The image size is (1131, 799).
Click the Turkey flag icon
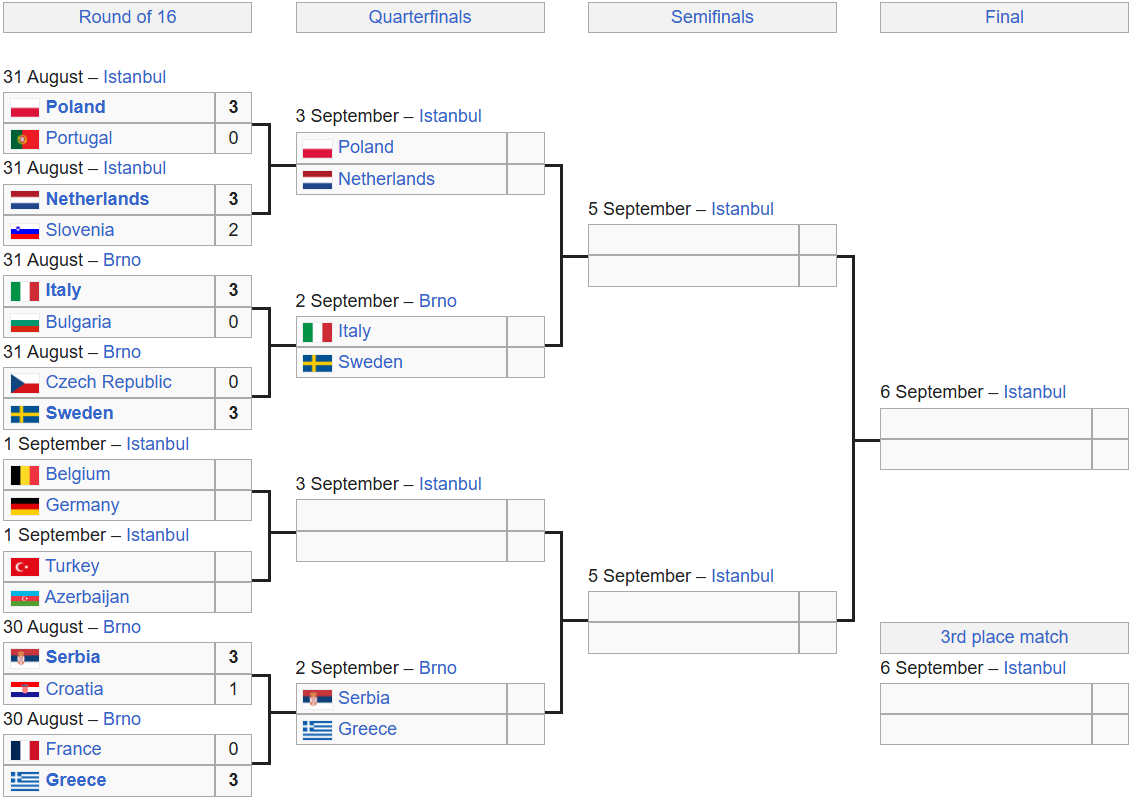click(25, 567)
